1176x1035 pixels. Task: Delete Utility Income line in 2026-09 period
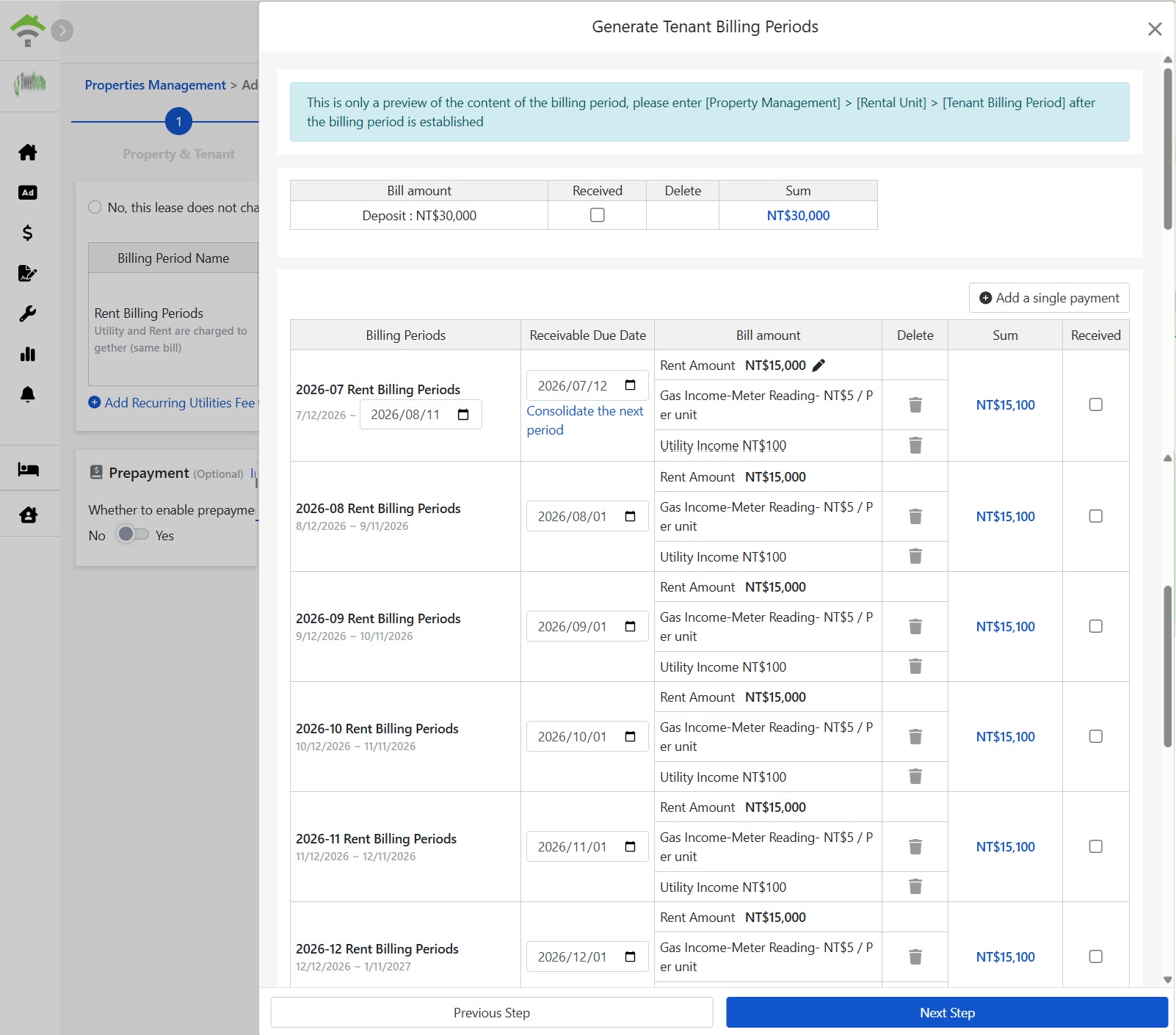pyautogui.click(x=915, y=666)
